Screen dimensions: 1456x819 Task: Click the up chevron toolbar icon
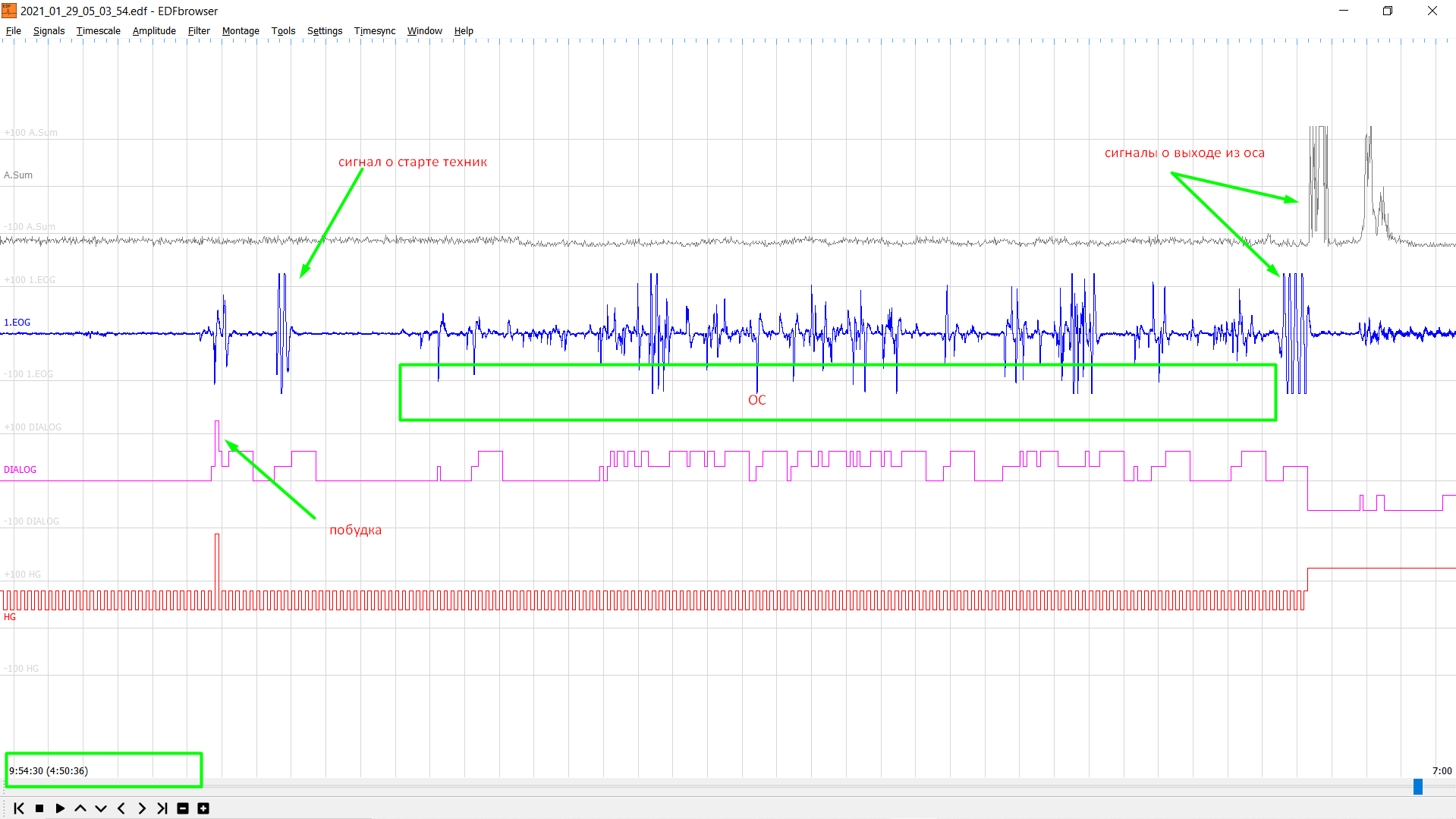coord(80,808)
